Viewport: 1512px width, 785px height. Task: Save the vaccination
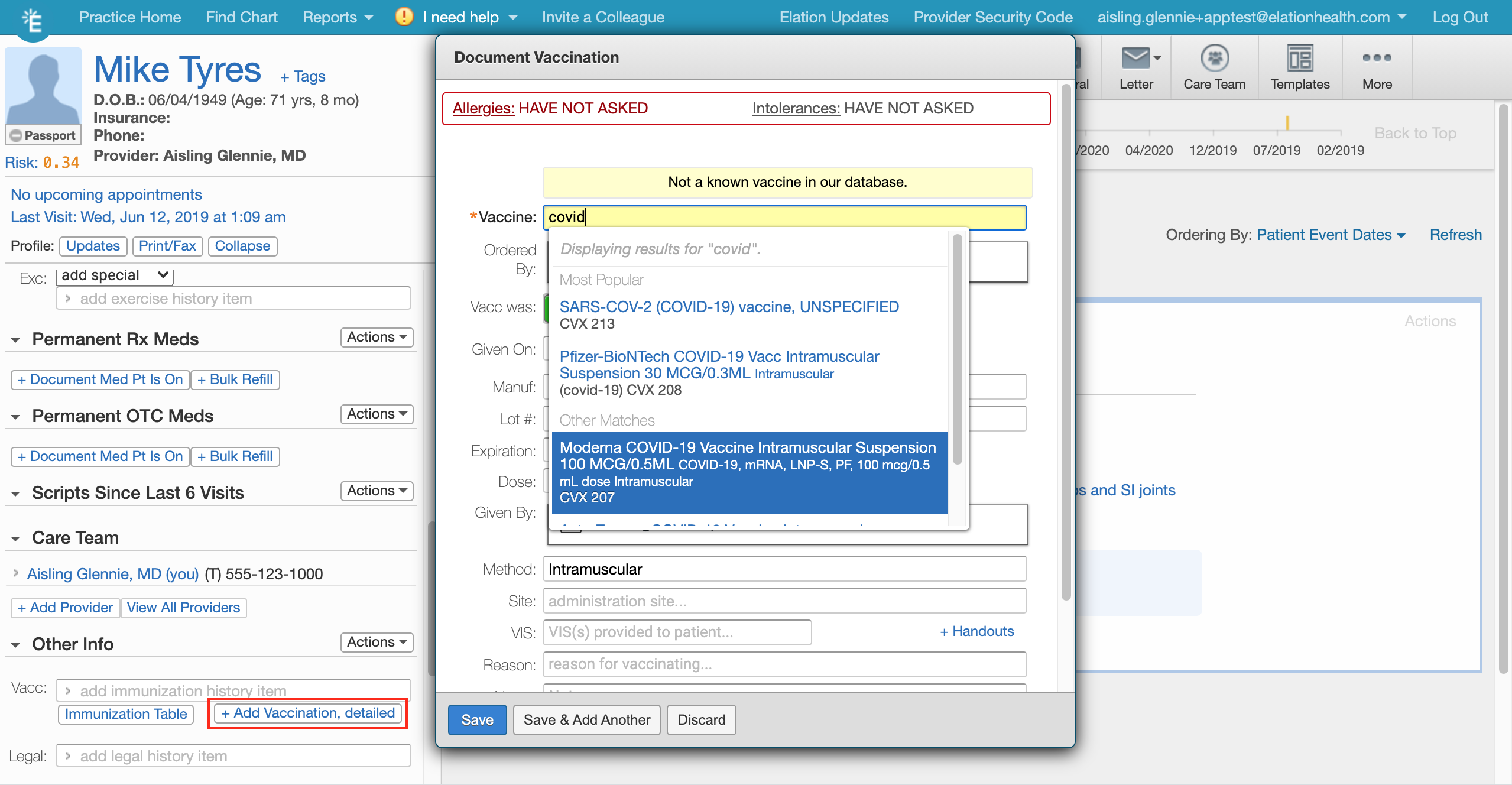pyautogui.click(x=477, y=719)
